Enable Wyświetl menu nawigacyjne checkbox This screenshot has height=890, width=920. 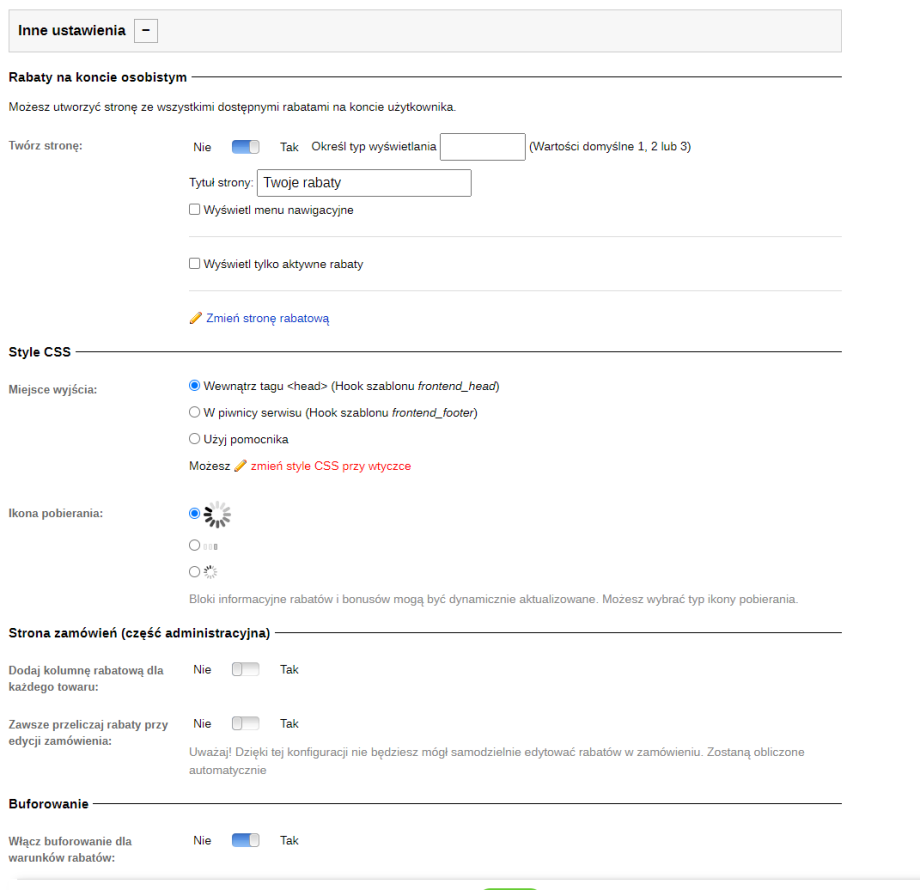point(195,210)
